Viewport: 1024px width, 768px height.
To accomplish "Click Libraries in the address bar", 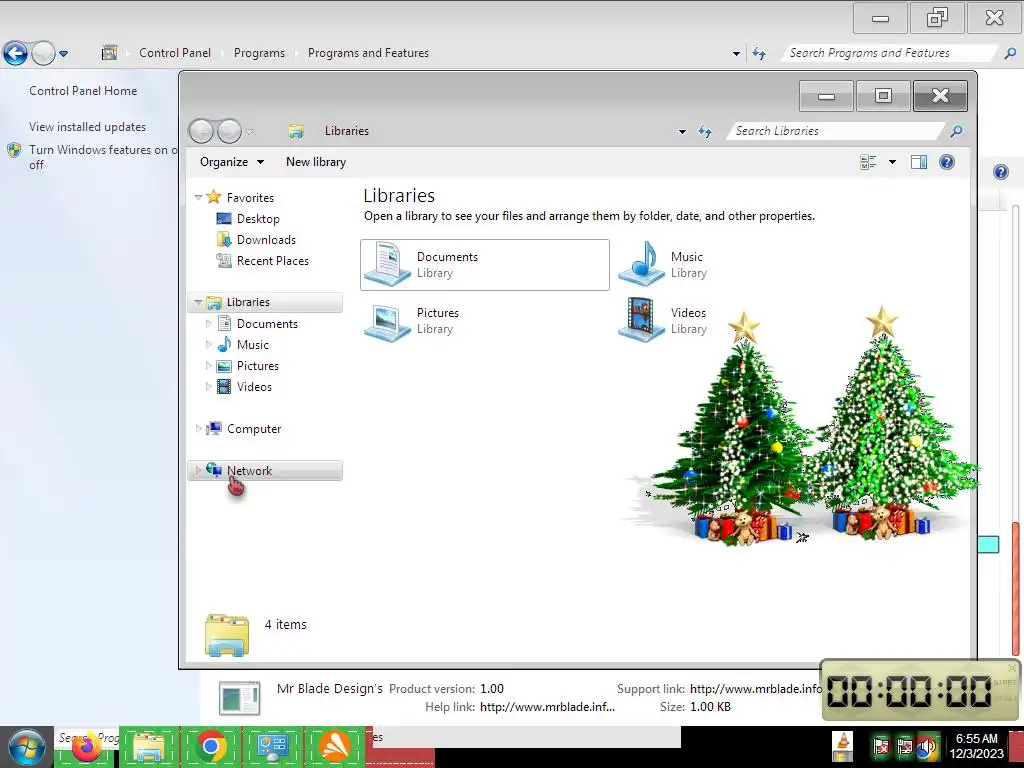I will point(347,131).
